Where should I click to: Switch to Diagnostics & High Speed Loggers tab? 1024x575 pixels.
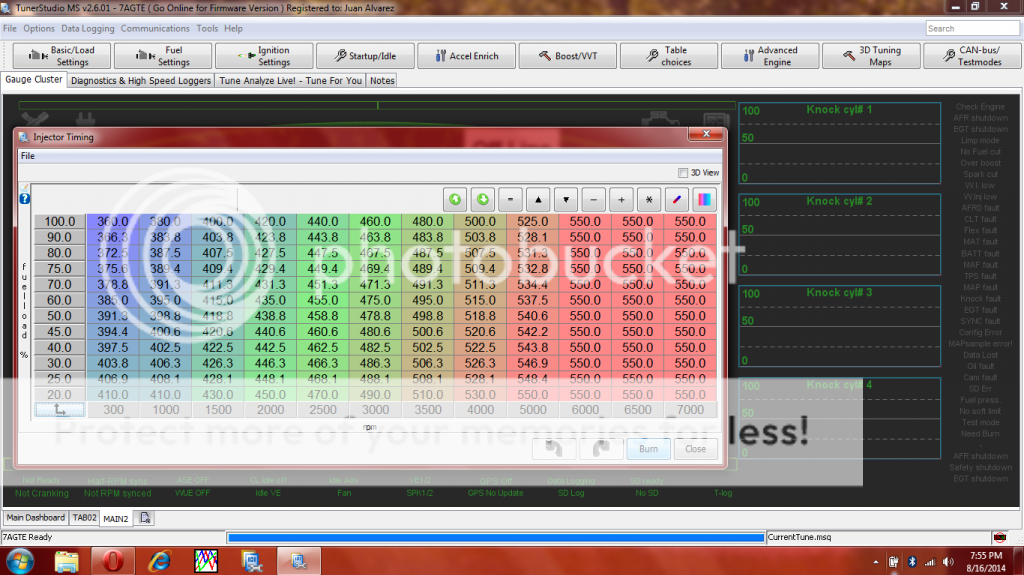point(141,80)
